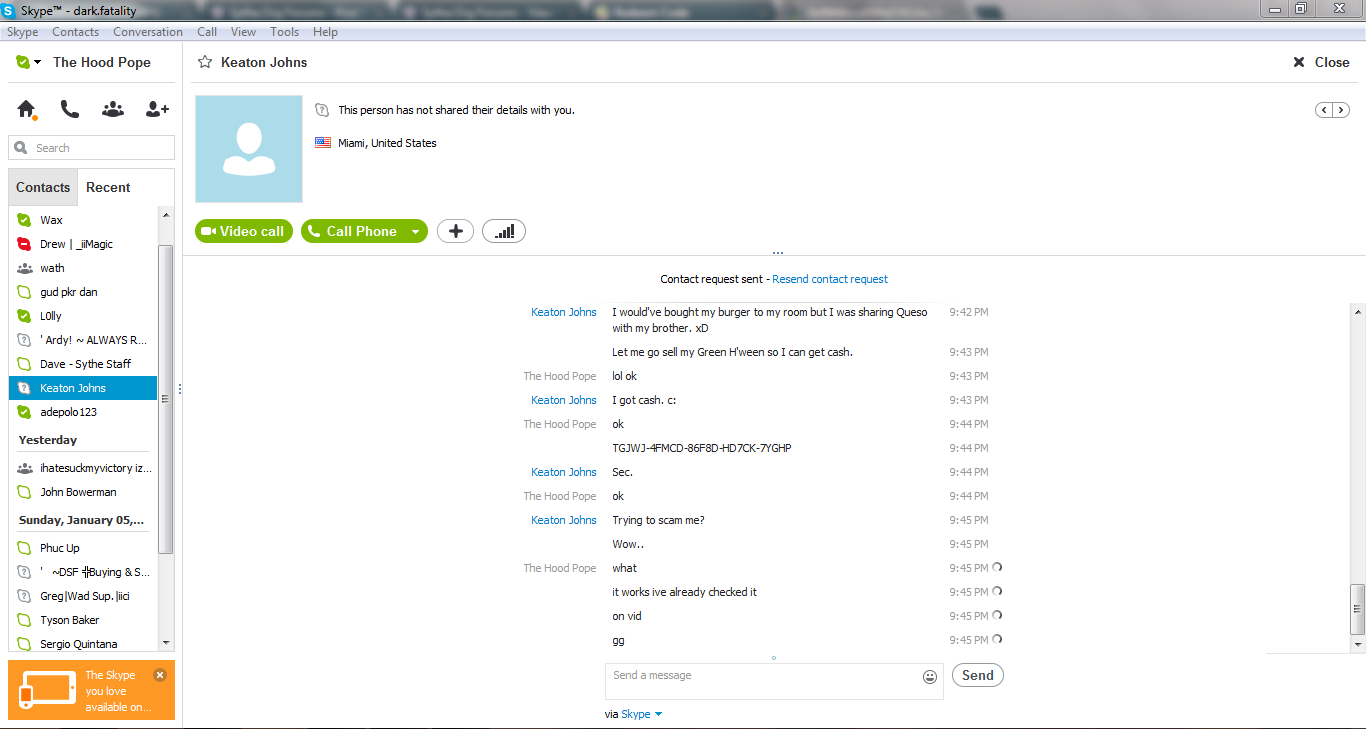Open the Skype menu
The height and width of the screenshot is (729, 1366).
[23, 32]
